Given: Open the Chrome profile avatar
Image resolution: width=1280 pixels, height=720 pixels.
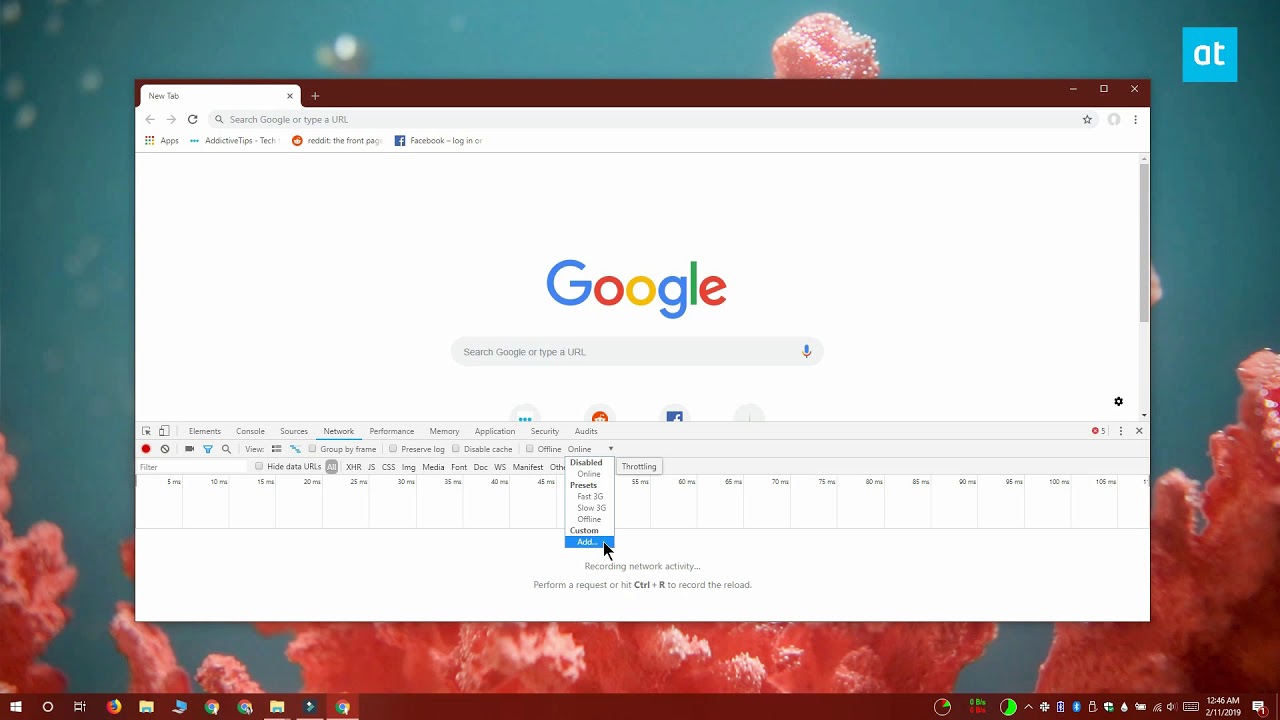Looking at the screenshot, I should coord(1114,119).
